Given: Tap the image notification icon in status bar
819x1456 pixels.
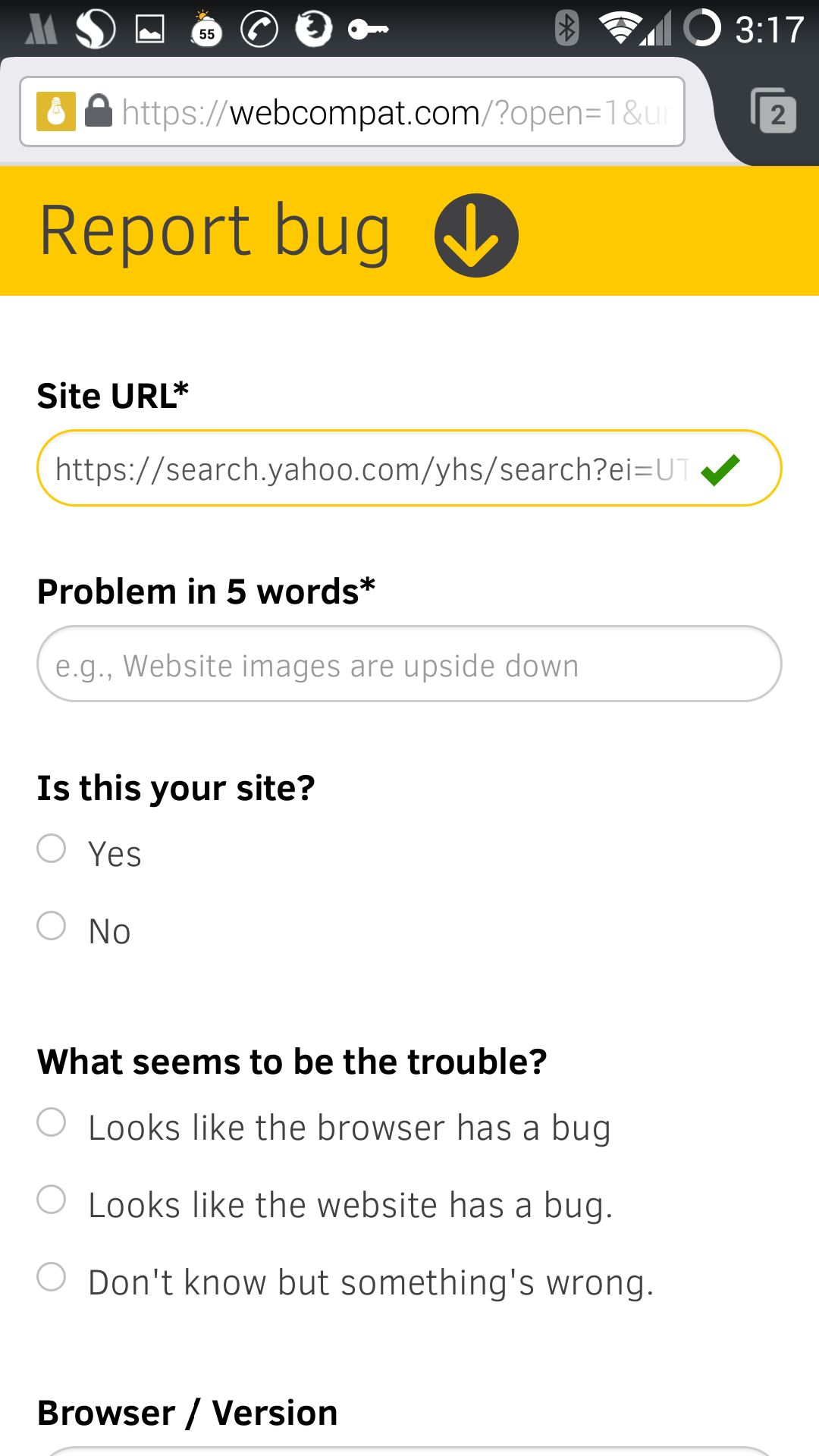Looking at the screenshot, I should [x=150, y=30].
